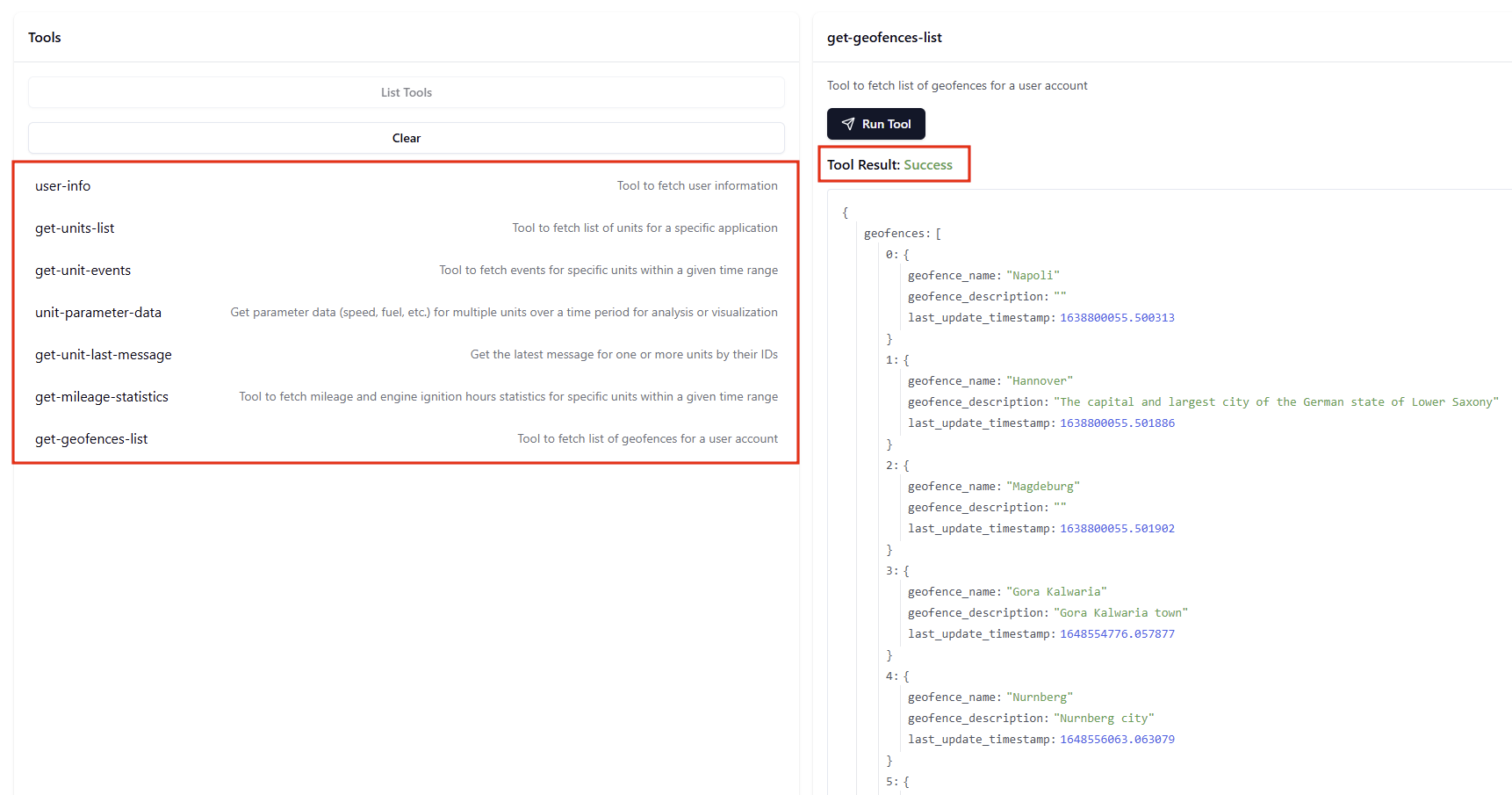Image resolution: width=1512 pixels, height=795 pixels.
Task: Click the "Gora Kalwaria" geofence name value
Action: pyautogui.click(x=1056, y=592)
